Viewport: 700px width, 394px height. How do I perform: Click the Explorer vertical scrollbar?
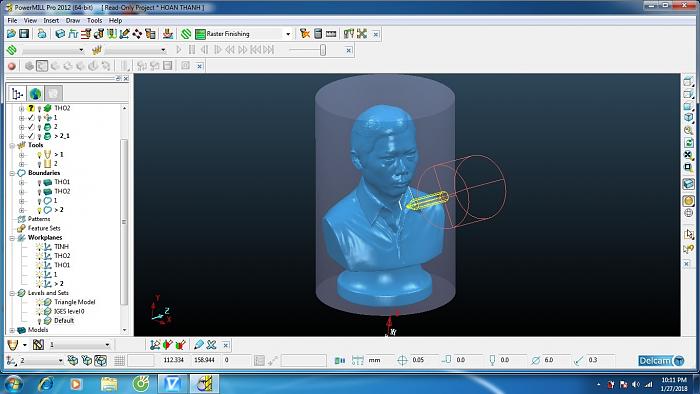[x=124, y=221]
